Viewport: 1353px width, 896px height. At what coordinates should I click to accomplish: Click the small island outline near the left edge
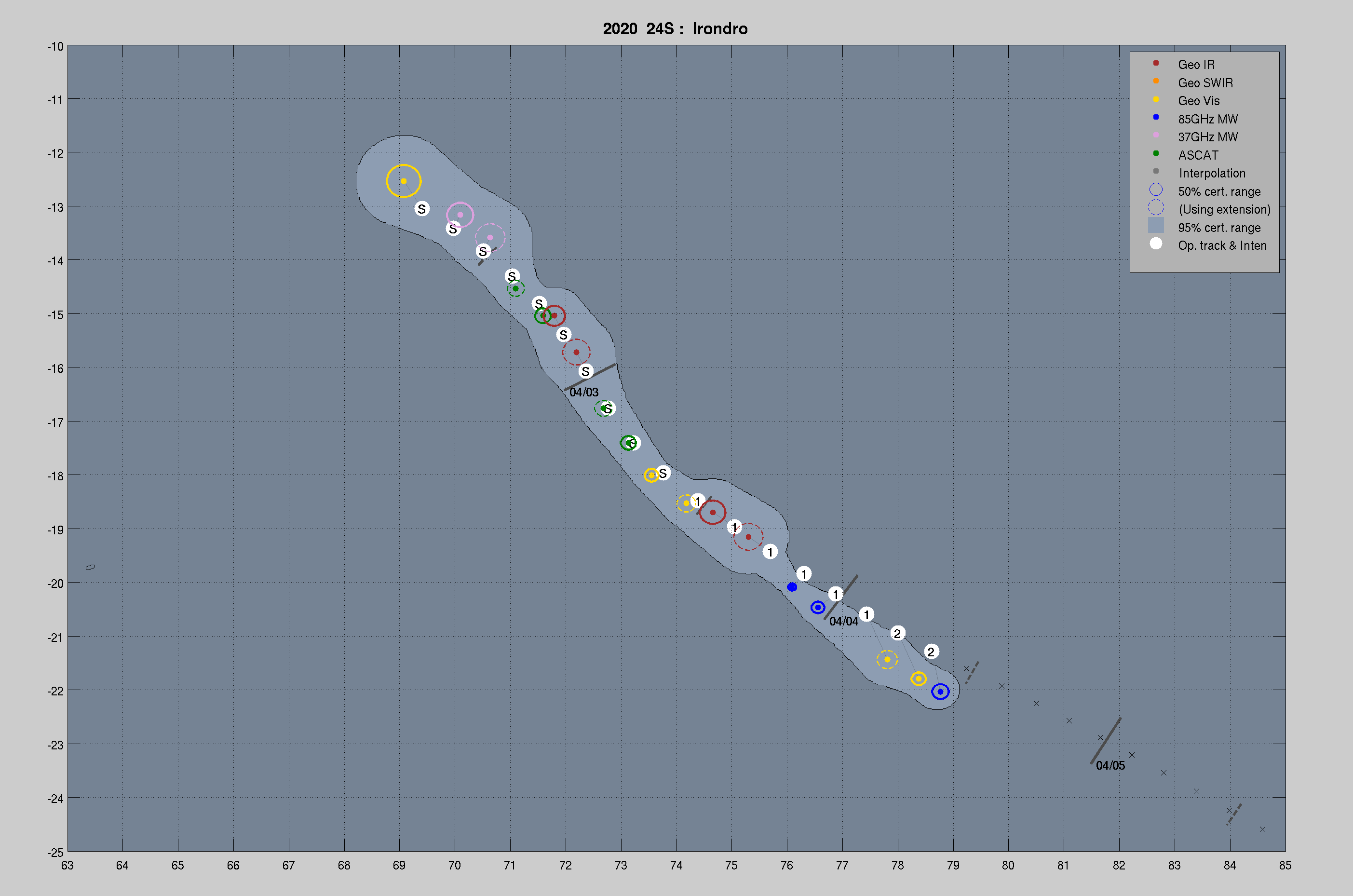click(x=90, y=567)
